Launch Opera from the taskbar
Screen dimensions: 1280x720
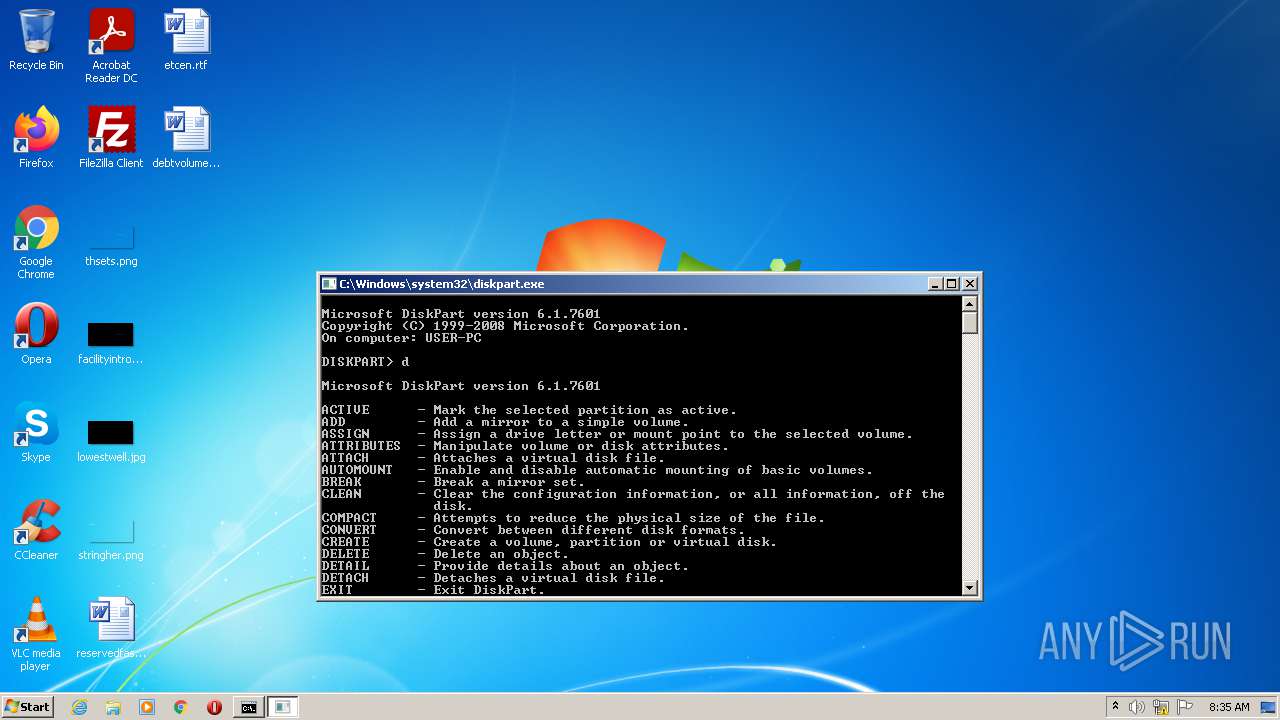tap(214, 707)
